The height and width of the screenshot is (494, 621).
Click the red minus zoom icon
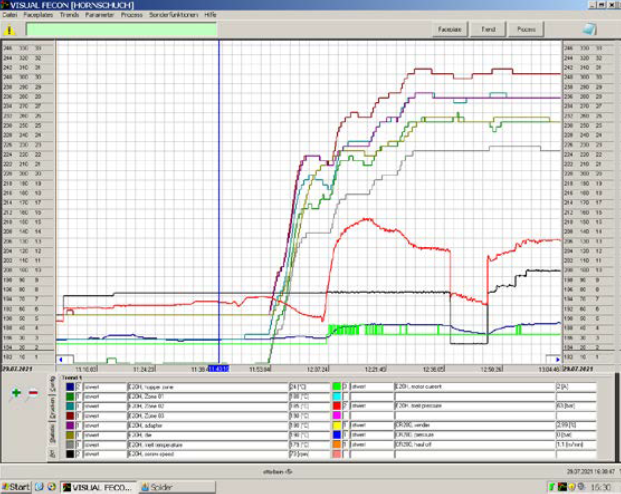coord(32,394)
